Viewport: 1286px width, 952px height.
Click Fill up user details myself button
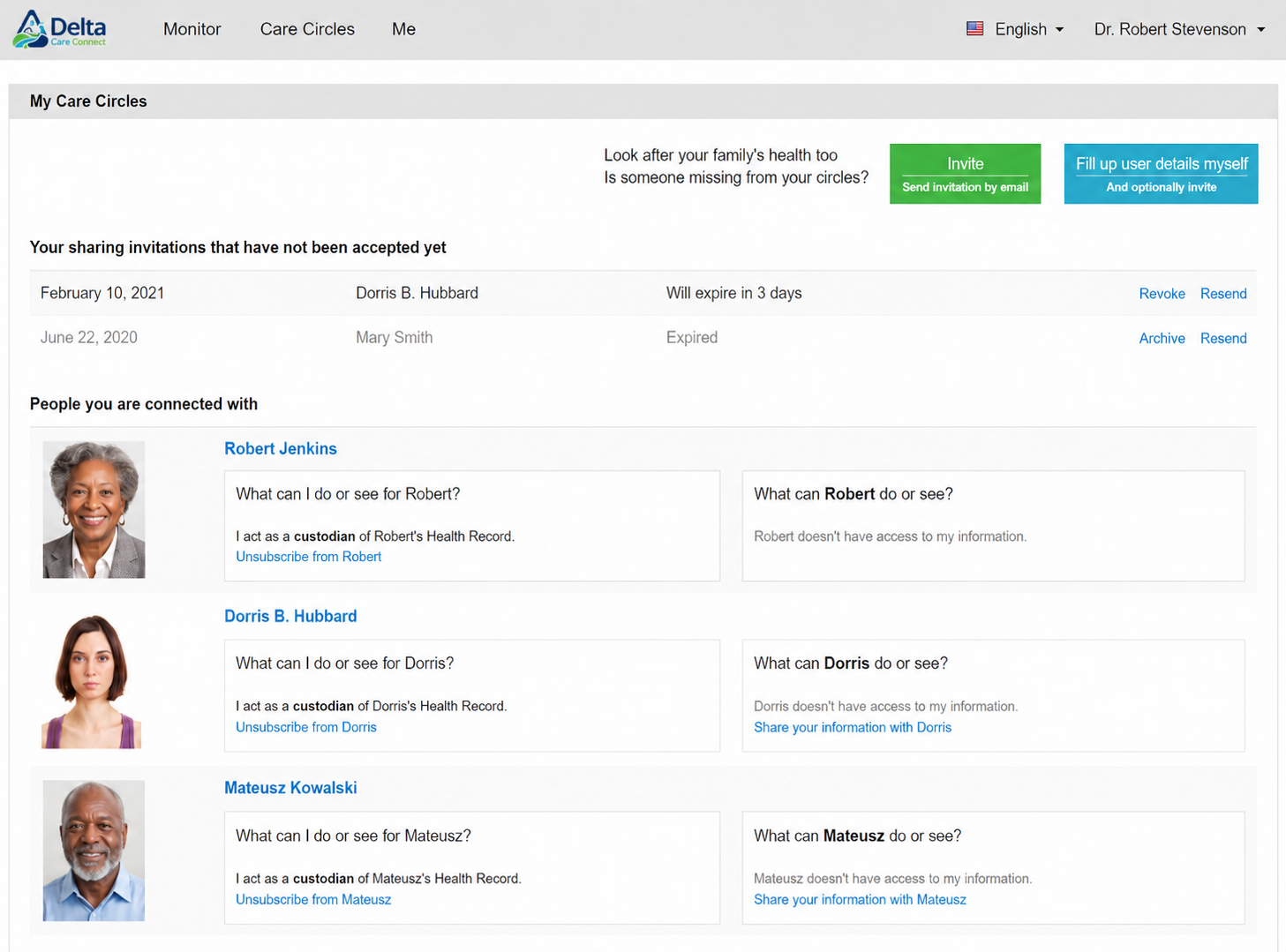[x=1161, y=174]
